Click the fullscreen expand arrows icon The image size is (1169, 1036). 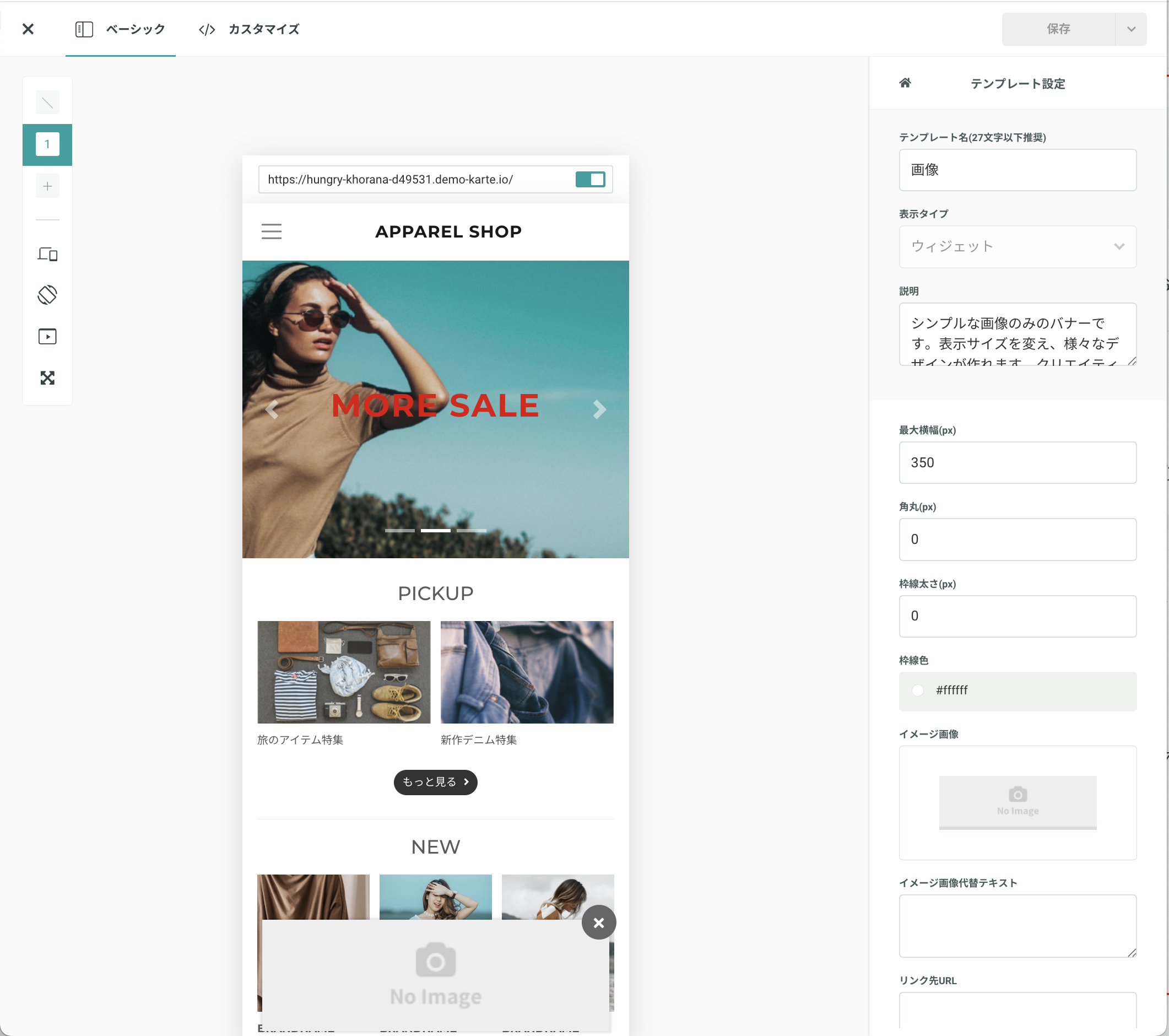point(47,377)
